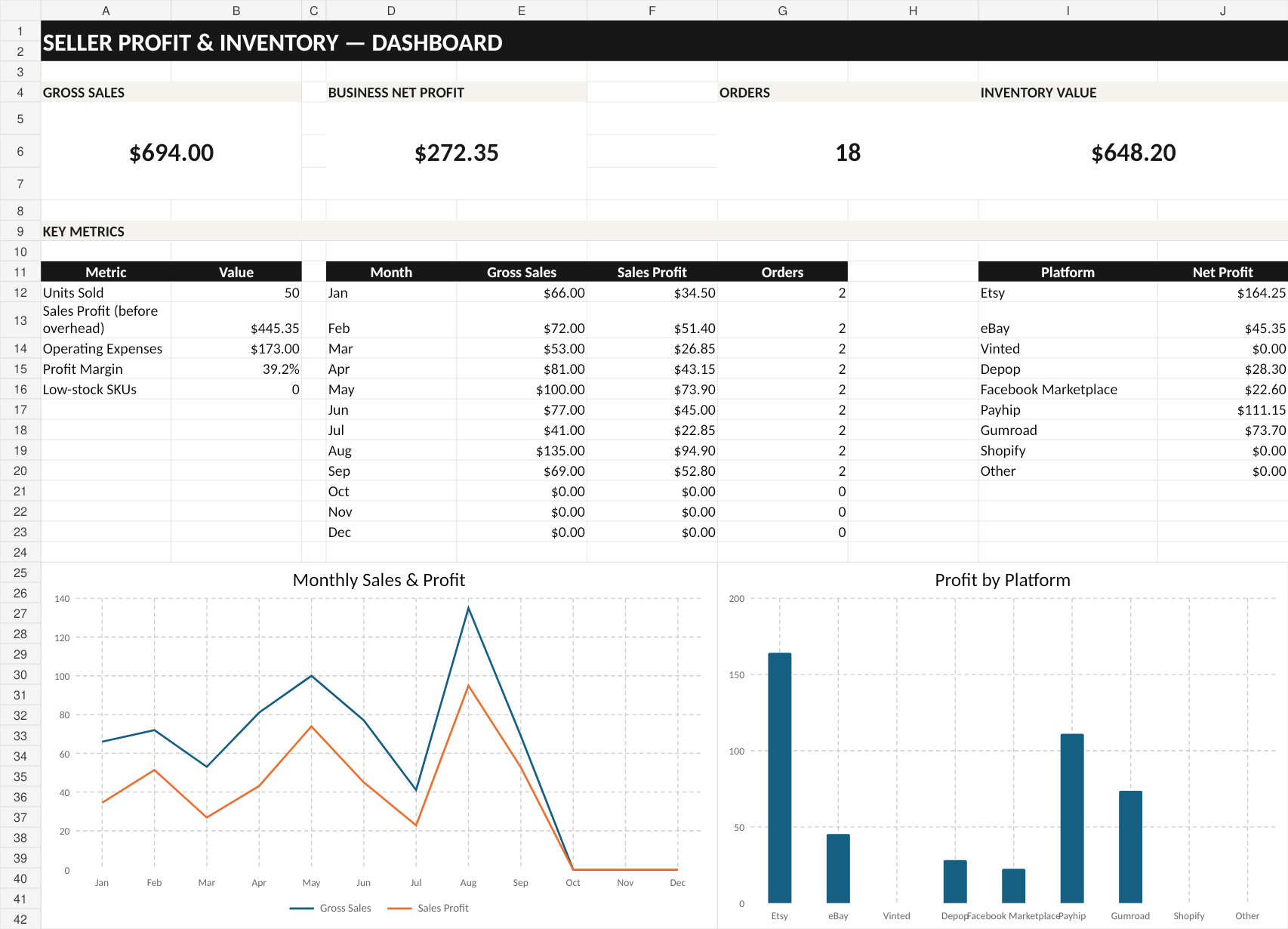Click the Monthly Sales & Profit chart title
Viewport: 1288px width, 929px height.
pos(379,580)
